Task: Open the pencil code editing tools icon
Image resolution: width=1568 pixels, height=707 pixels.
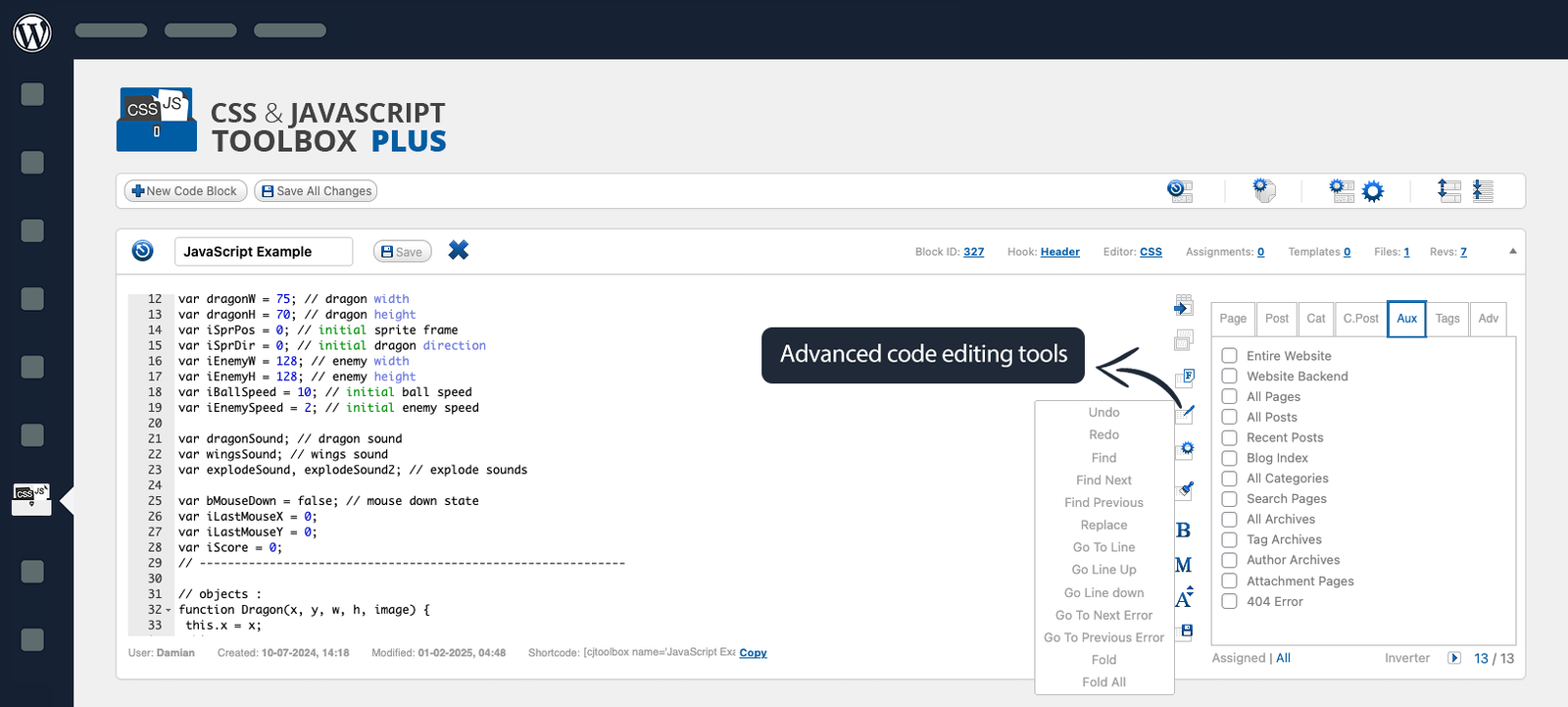Action: coord(1186,415)
